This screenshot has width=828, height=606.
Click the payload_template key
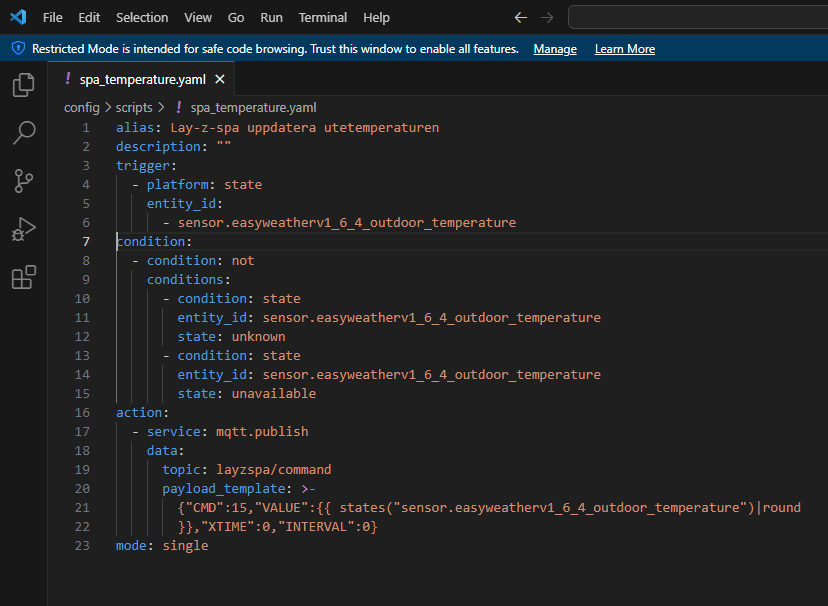coord(223,489)
